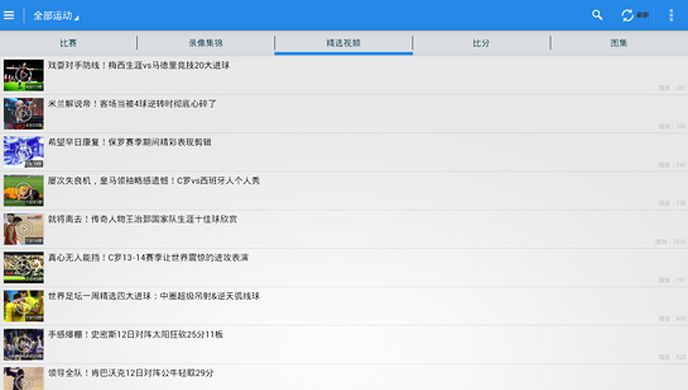688x390 pixels.
Task: Switch to the 录像集锦 tab
Action: 206,43
